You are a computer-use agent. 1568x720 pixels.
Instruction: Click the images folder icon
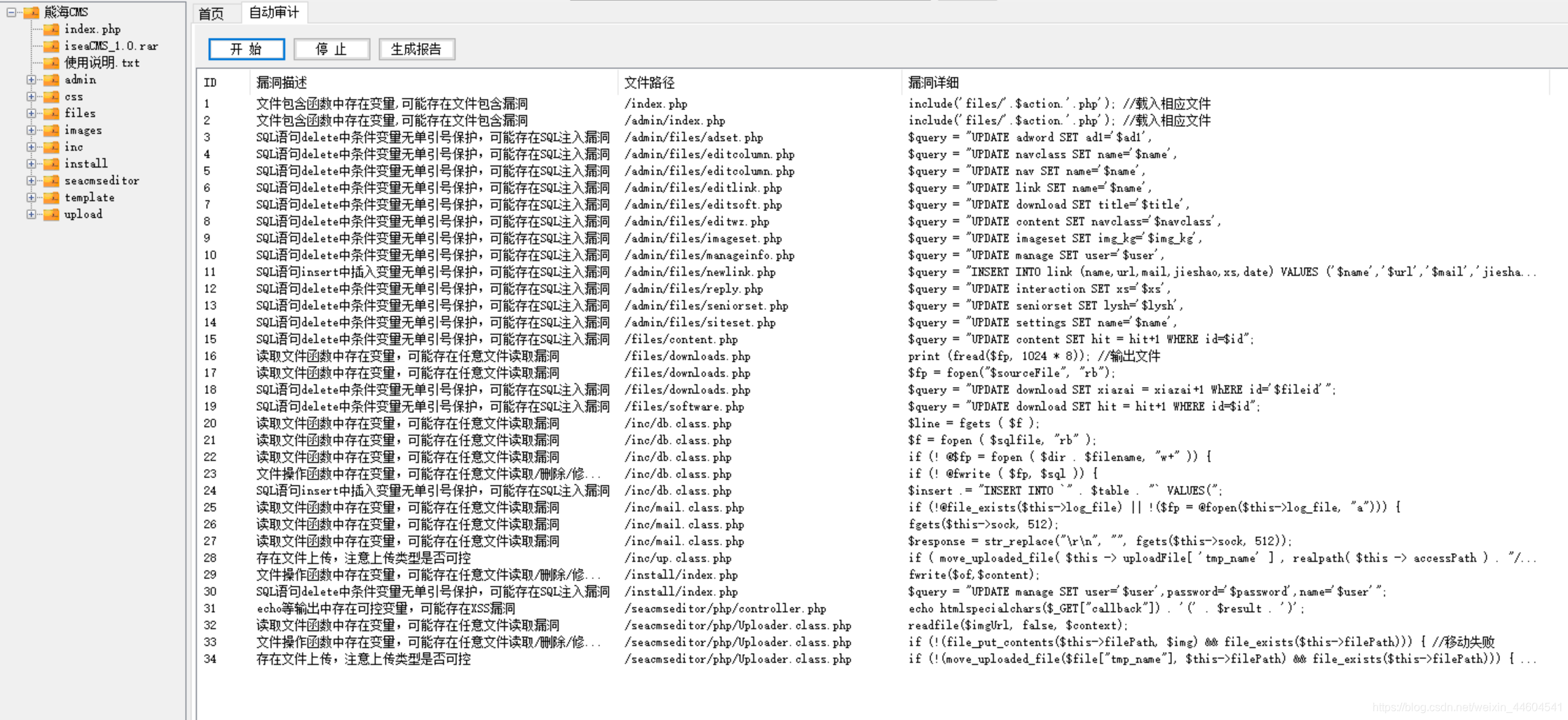(x=52, y=130)
